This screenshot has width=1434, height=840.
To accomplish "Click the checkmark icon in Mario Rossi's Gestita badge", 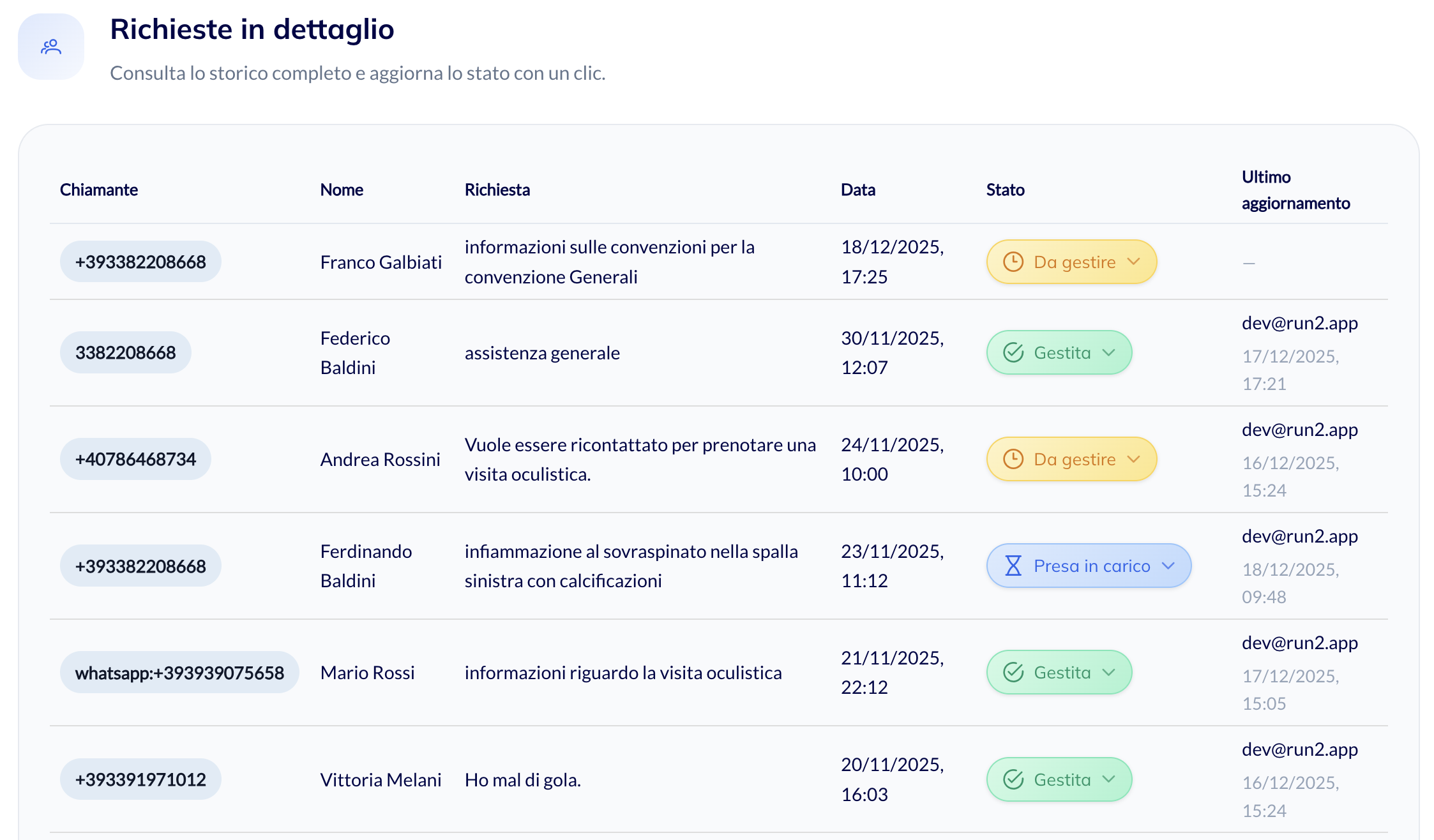I will tap(1013, 672).
